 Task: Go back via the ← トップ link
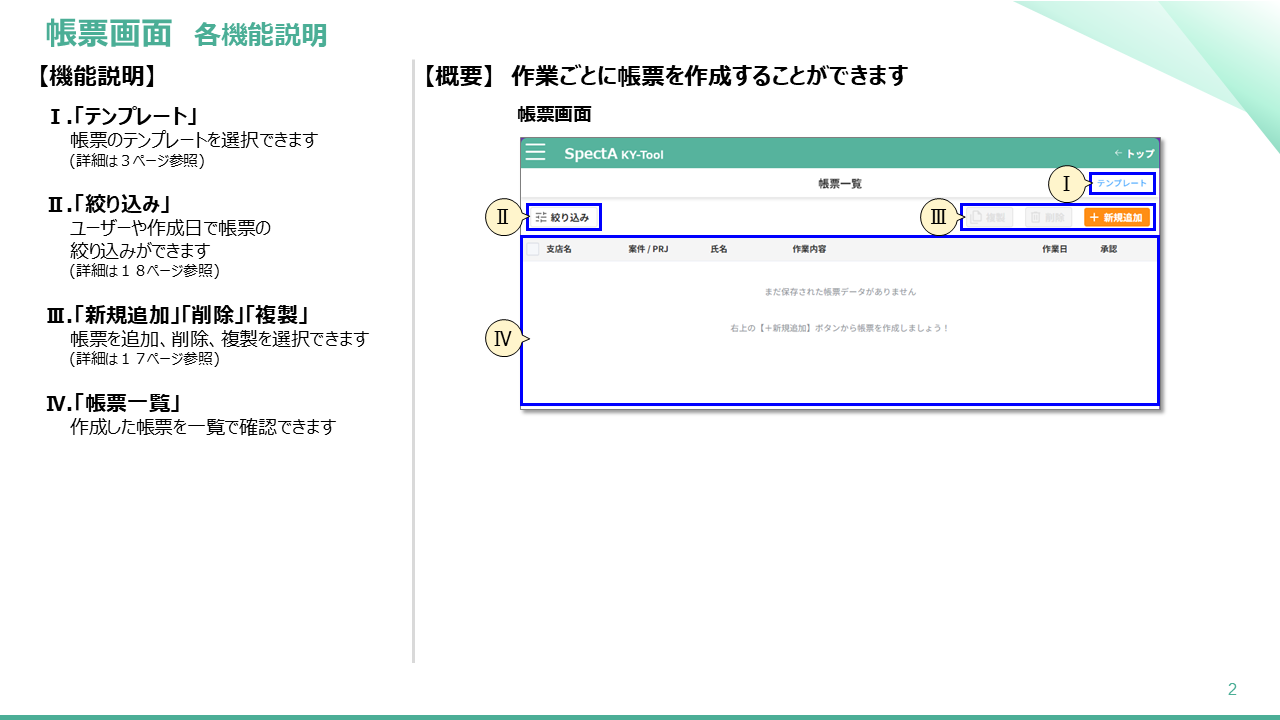point(1134,154)
